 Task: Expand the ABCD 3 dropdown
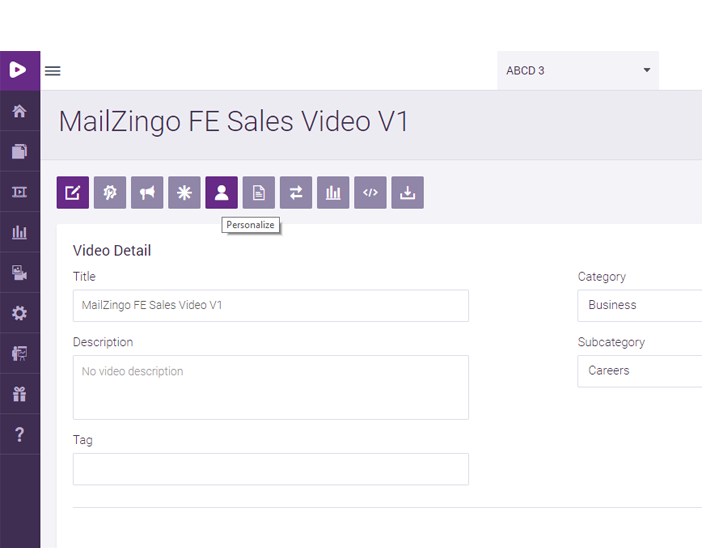pyautogui.click(x=577, y=71)
